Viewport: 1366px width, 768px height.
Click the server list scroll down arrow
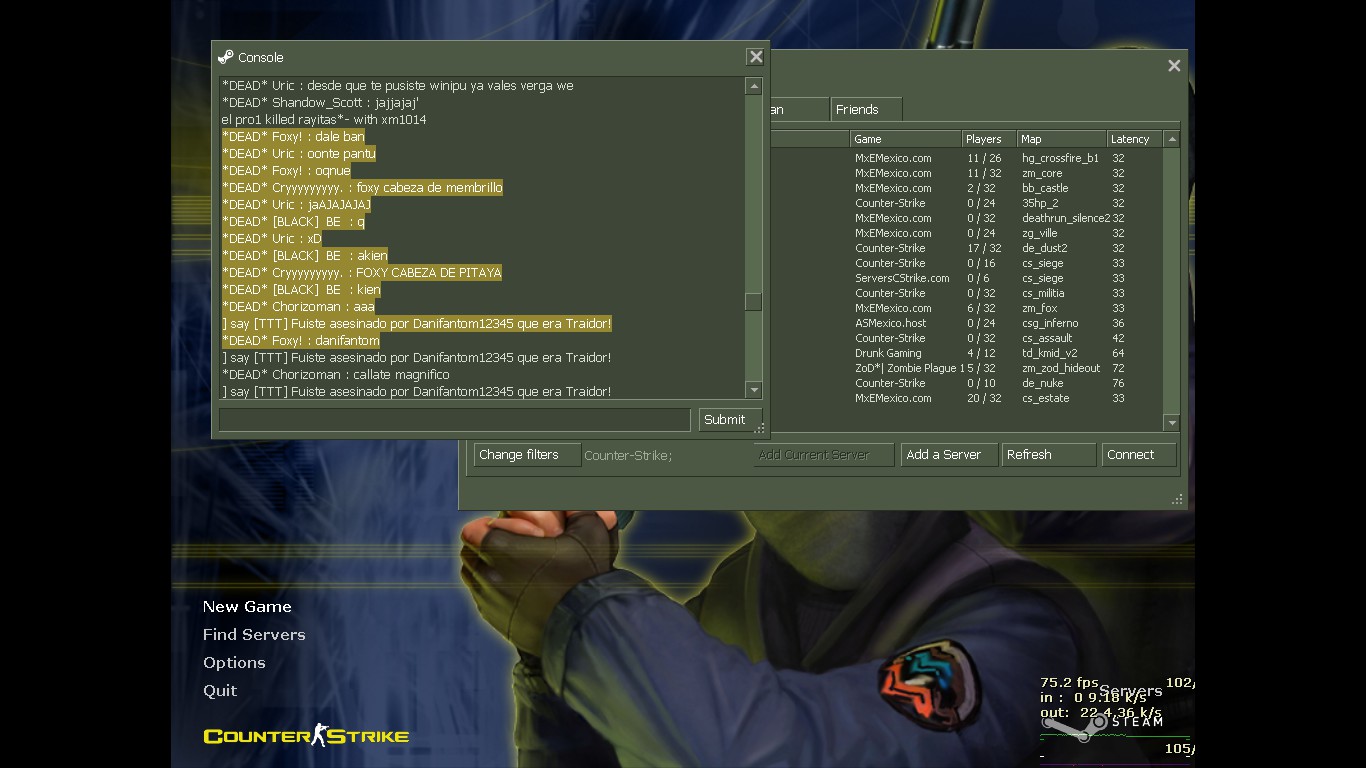(x=1172, y=423)
